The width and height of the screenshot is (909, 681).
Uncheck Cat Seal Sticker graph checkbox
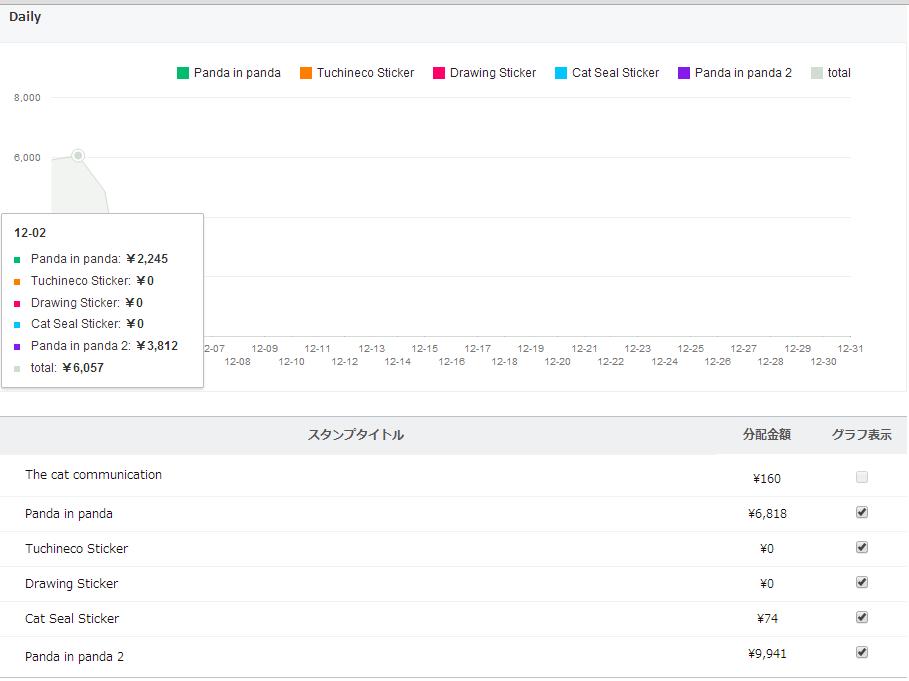click(862, 617)
